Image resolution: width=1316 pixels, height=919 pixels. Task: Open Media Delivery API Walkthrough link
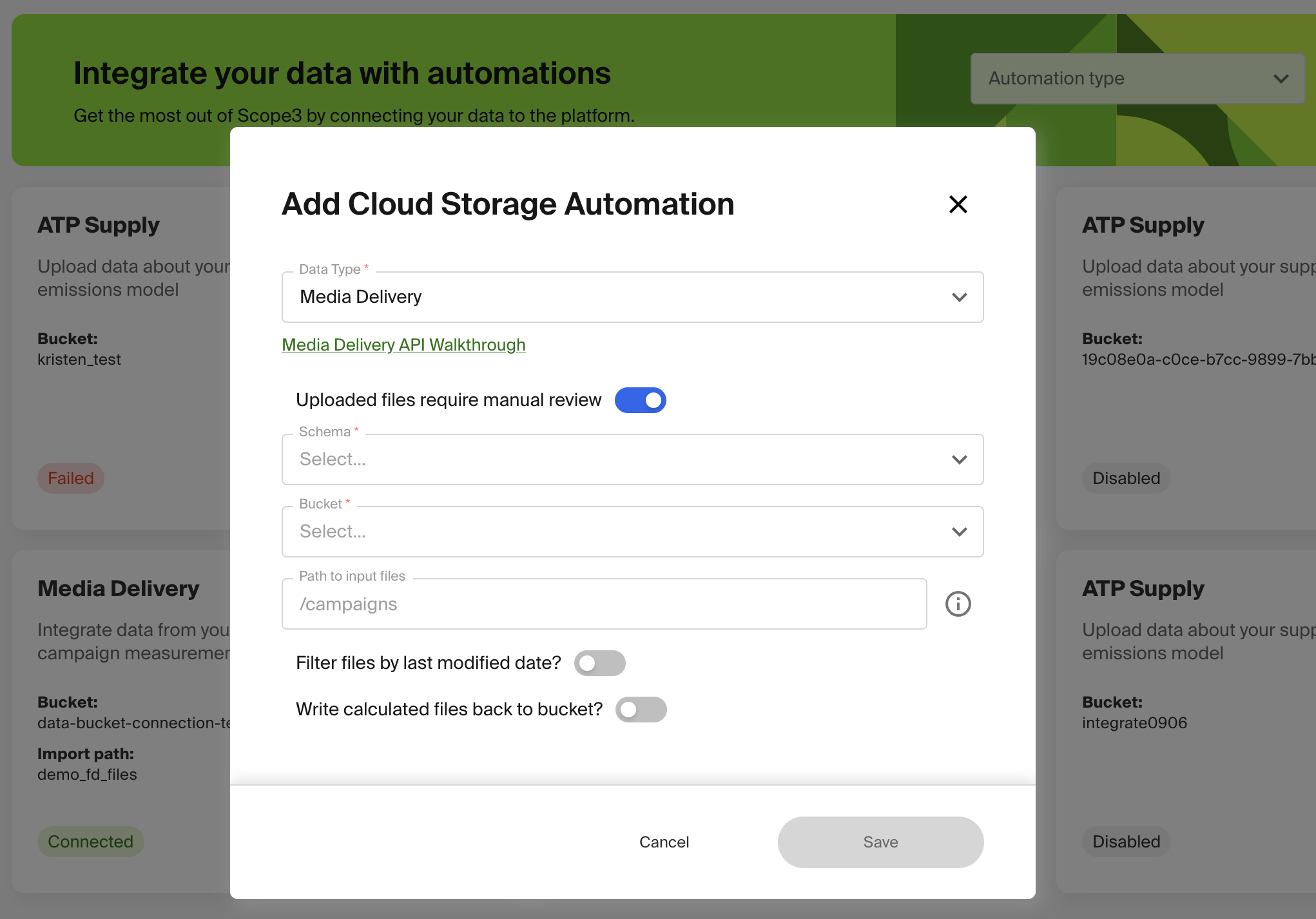[403, 345]
